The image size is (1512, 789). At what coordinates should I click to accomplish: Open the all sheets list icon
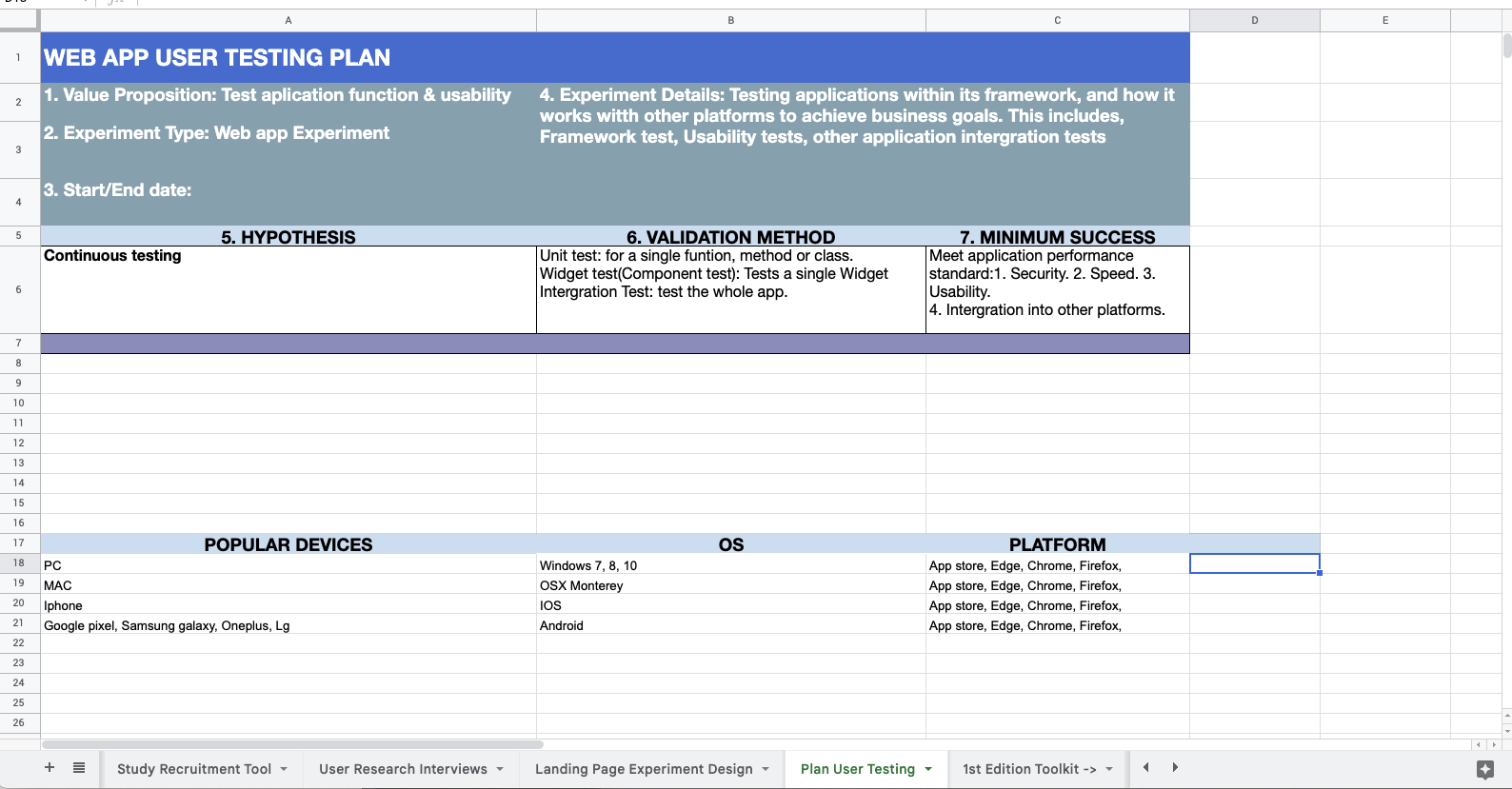click(x=79, y=767)
